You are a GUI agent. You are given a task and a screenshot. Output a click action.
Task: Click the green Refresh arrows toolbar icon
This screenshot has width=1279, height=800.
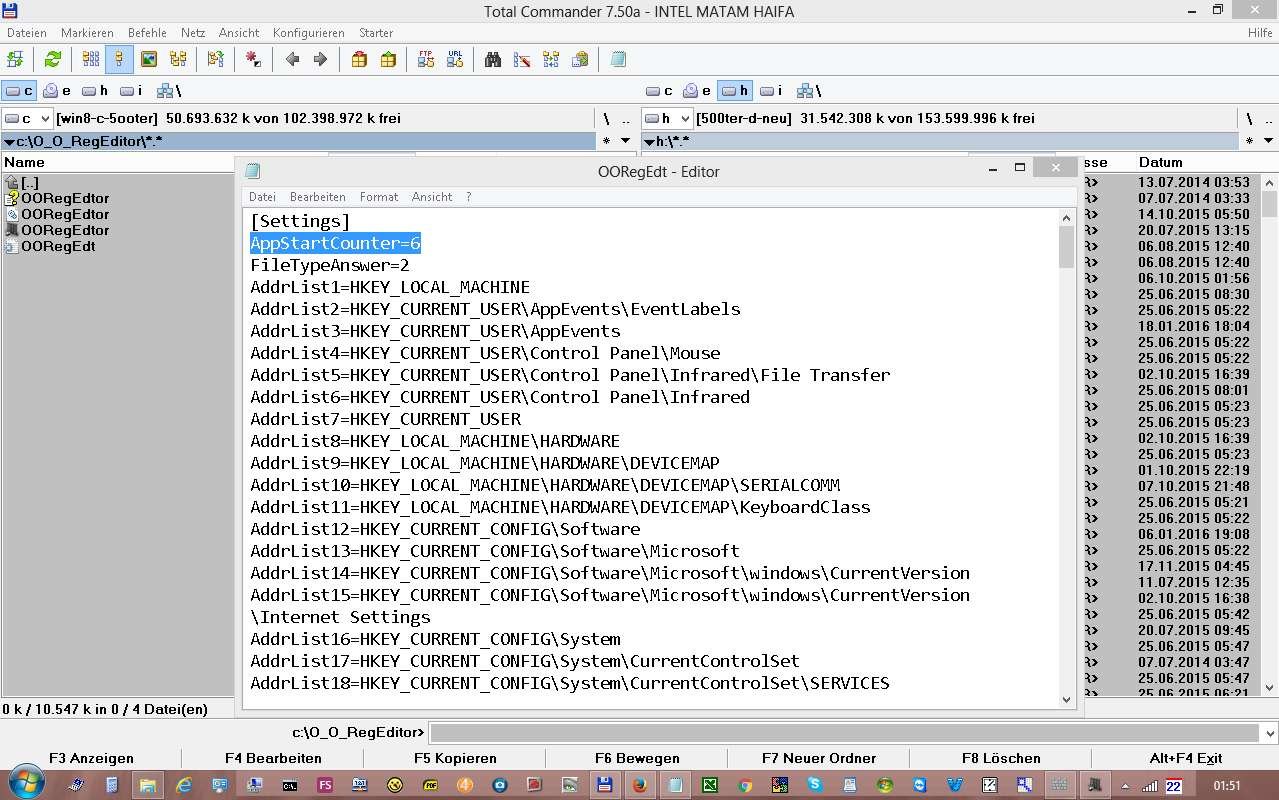pyautogui.click(x=52, y=60)
